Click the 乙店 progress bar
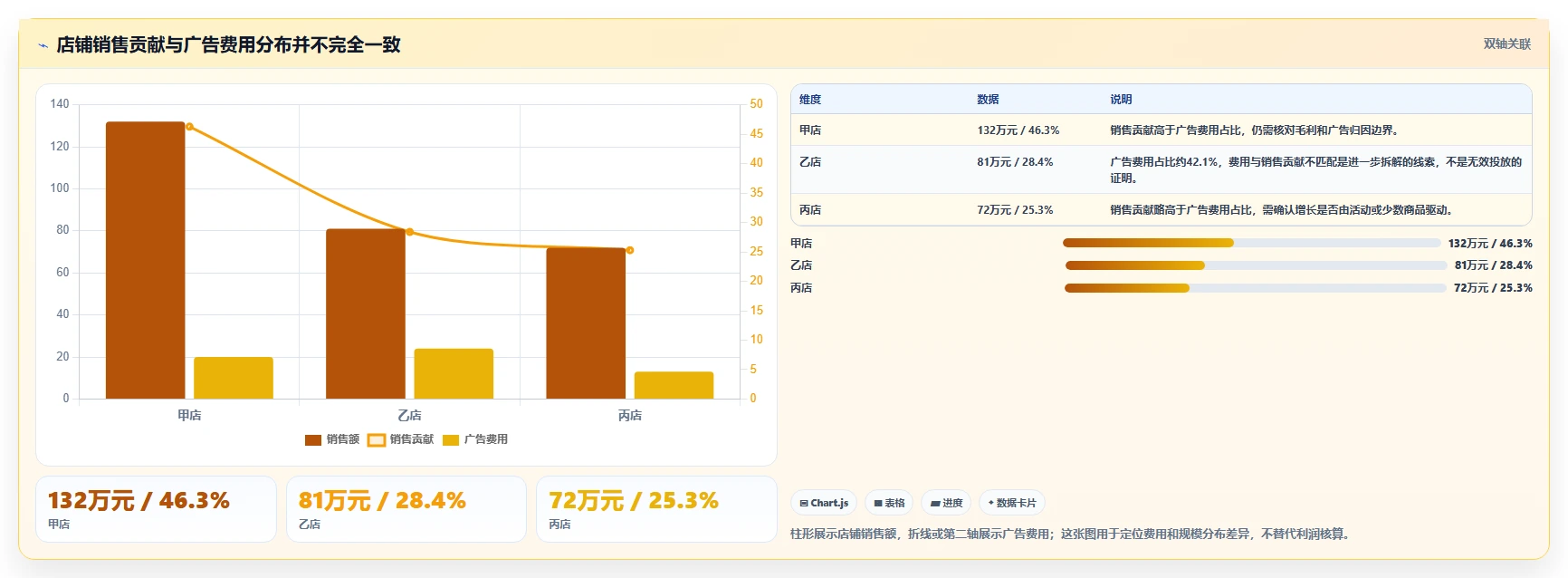1568x578 pixels. tap(1256, 265)
